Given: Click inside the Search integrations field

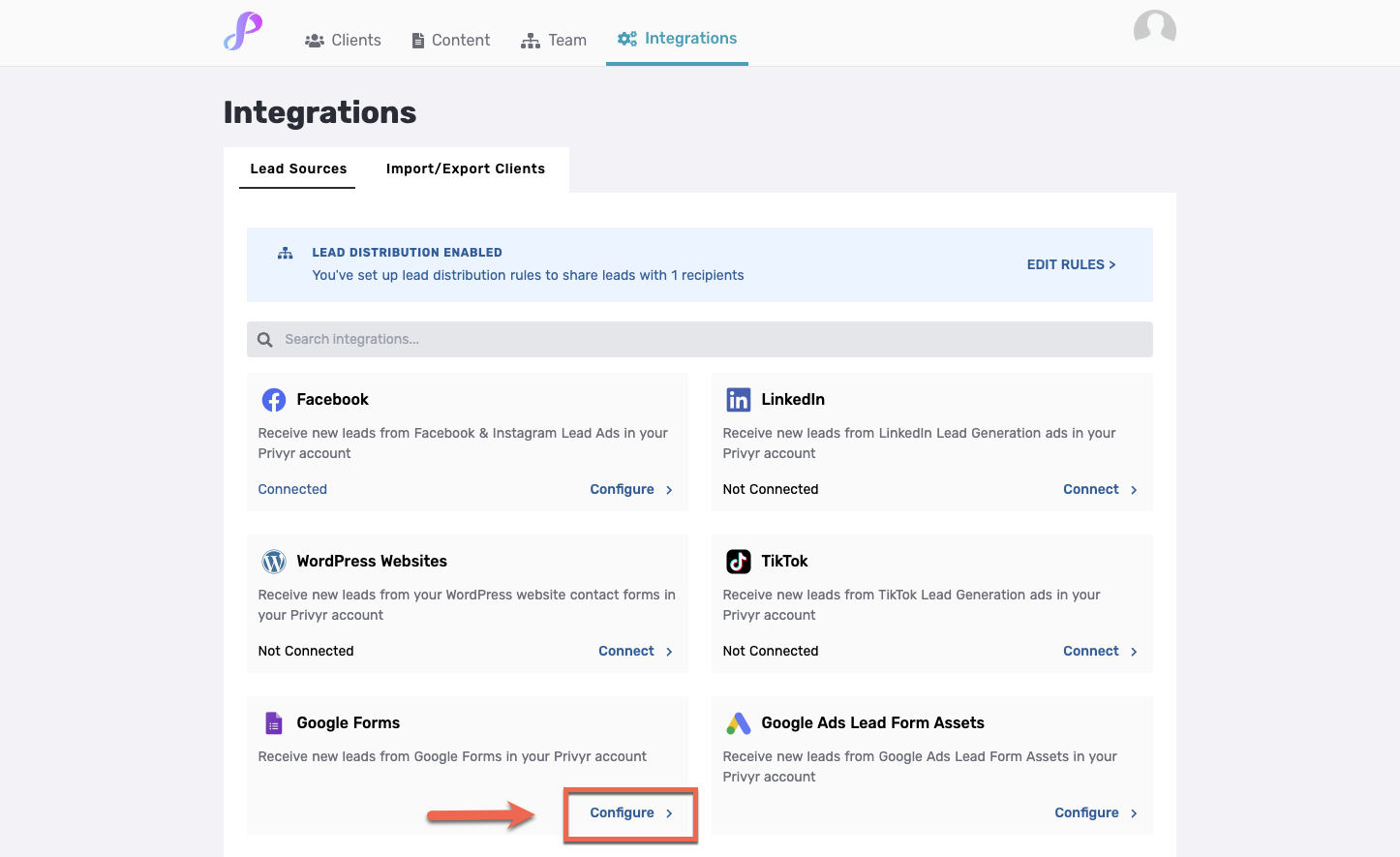Looking at the screenshot, I should 484,339.
